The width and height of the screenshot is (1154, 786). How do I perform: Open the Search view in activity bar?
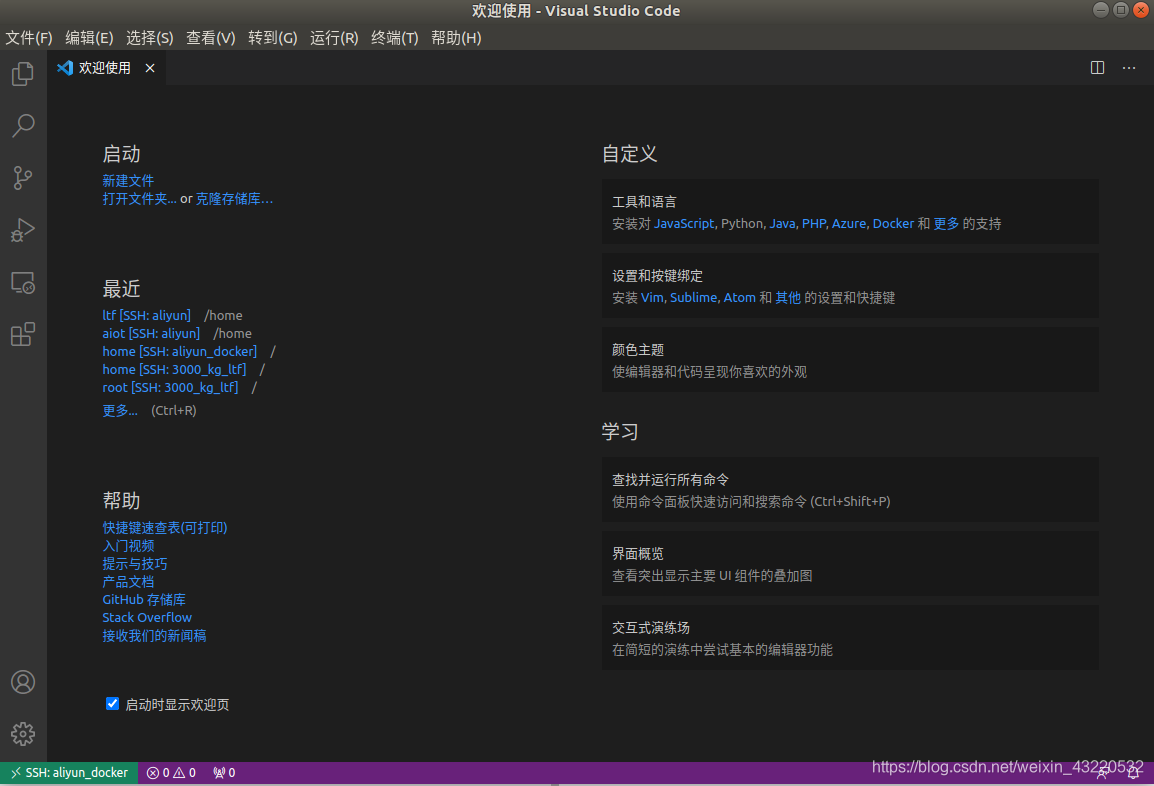point(23,126)
